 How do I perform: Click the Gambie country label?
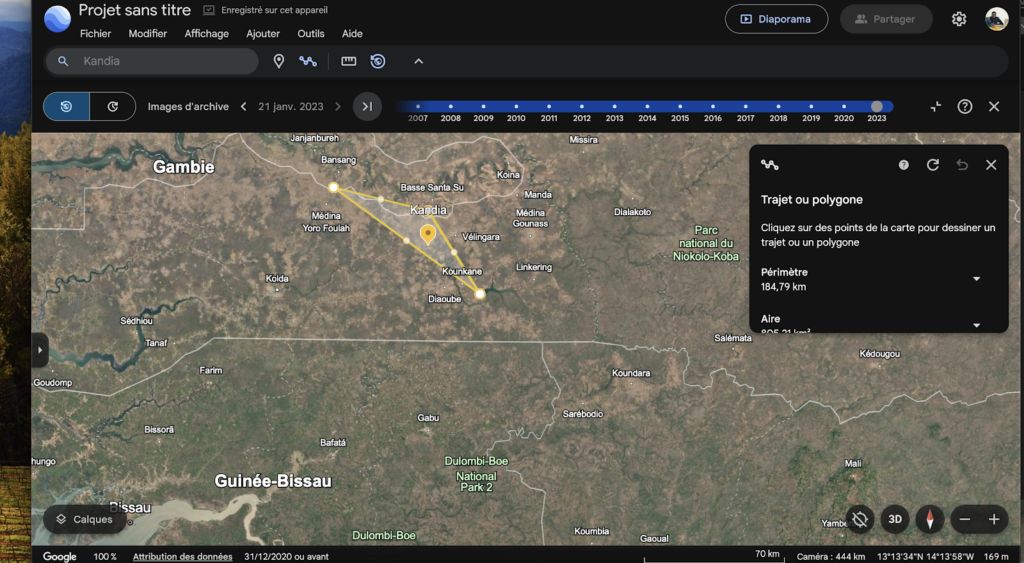click(184, 167)
